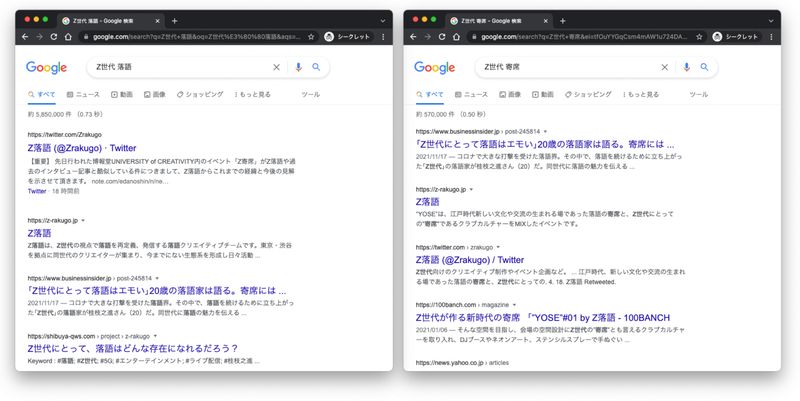Select 動画 tab in right window

543,94
